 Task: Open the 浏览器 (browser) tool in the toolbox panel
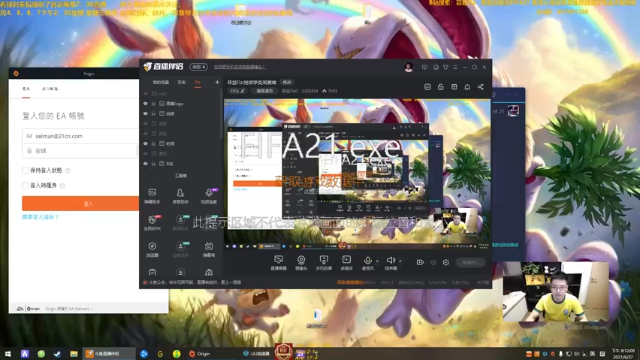(x=152, y=249)
